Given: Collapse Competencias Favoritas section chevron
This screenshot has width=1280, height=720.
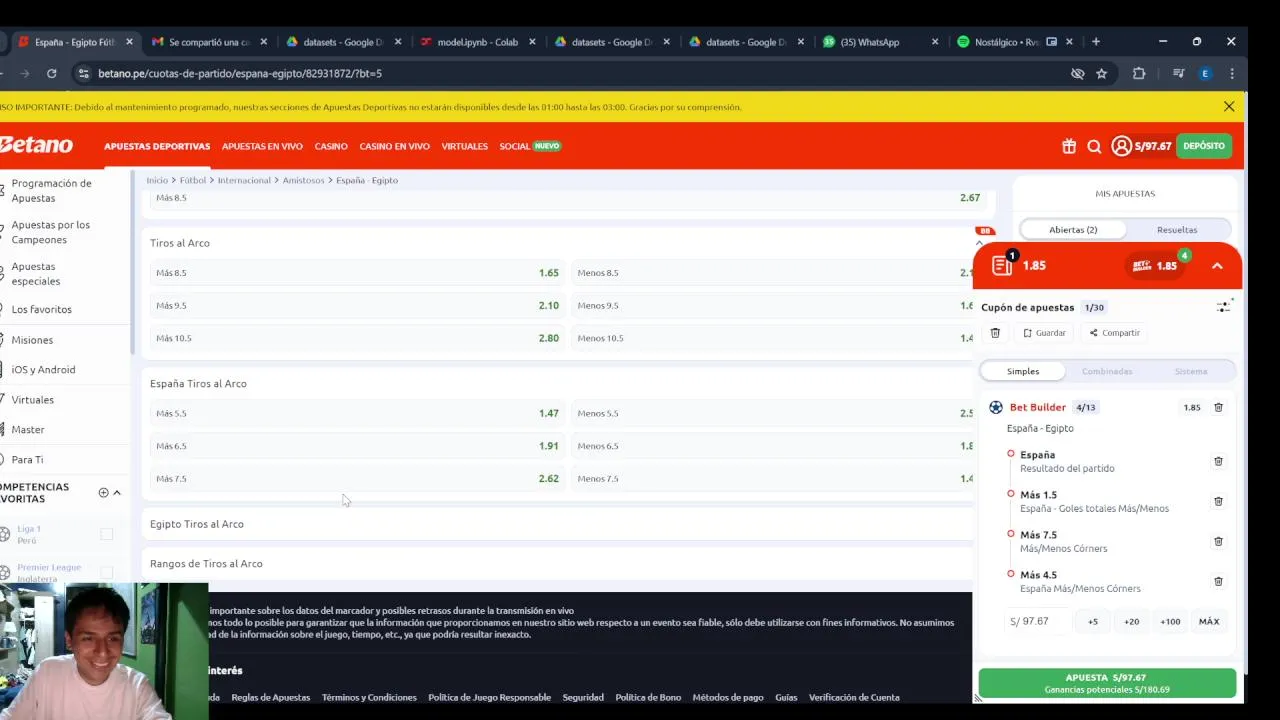Looking at the screenshot, I should click(117, 492).
